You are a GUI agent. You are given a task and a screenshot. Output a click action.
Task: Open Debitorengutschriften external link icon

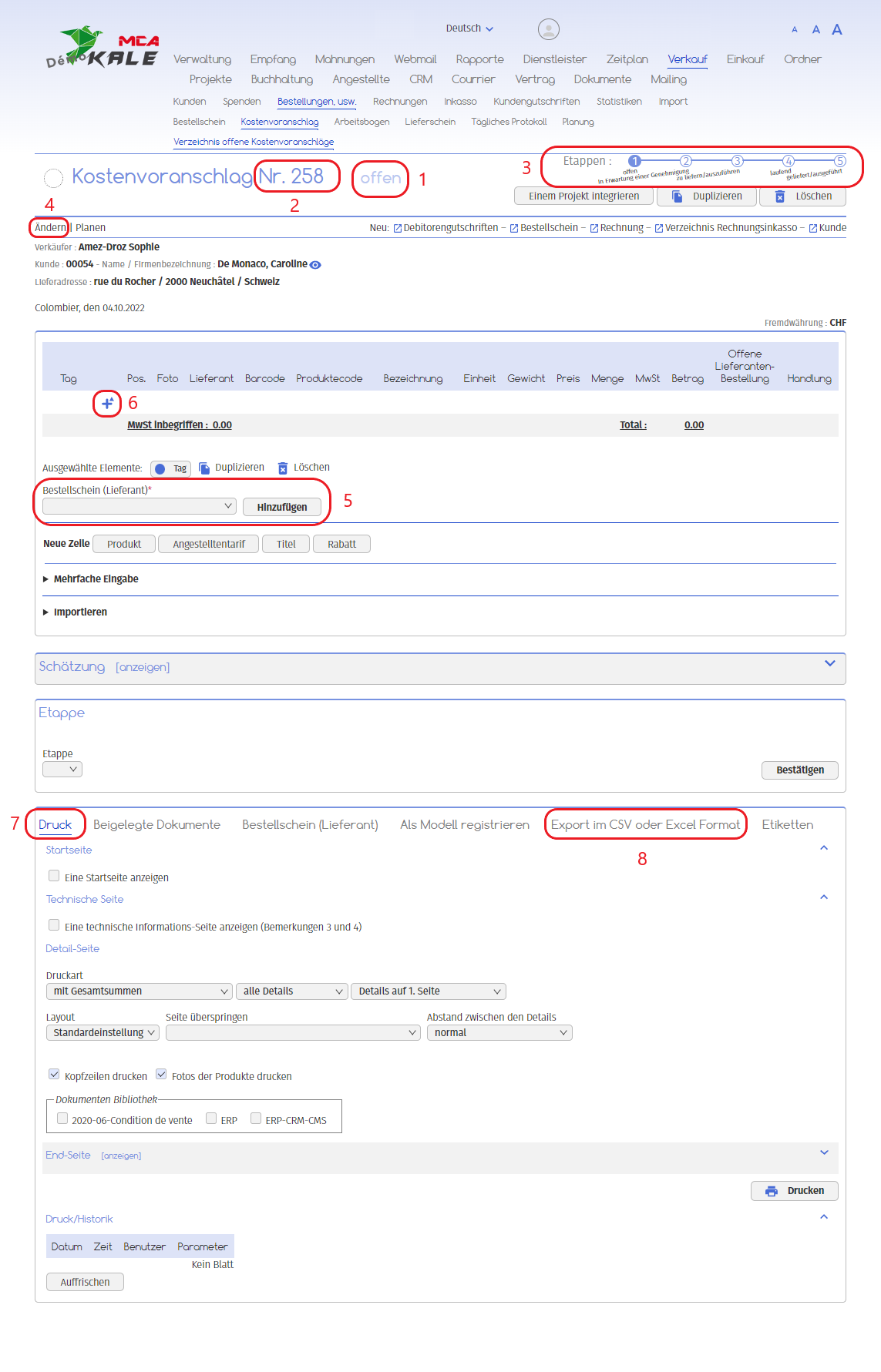398,228
